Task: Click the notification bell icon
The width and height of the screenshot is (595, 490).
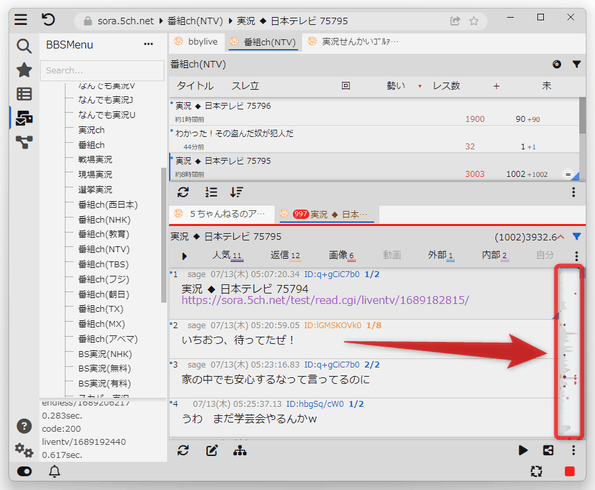Action: [54, 471]
